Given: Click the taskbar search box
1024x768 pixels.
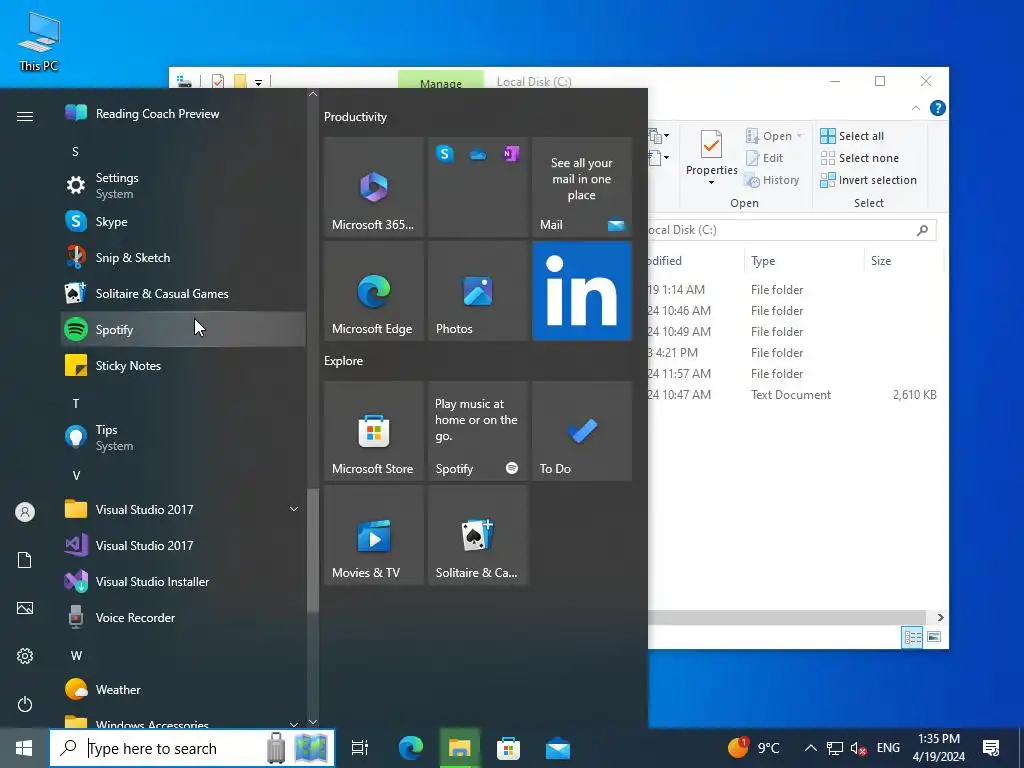Looking at the screenshot, I should 192,748.
